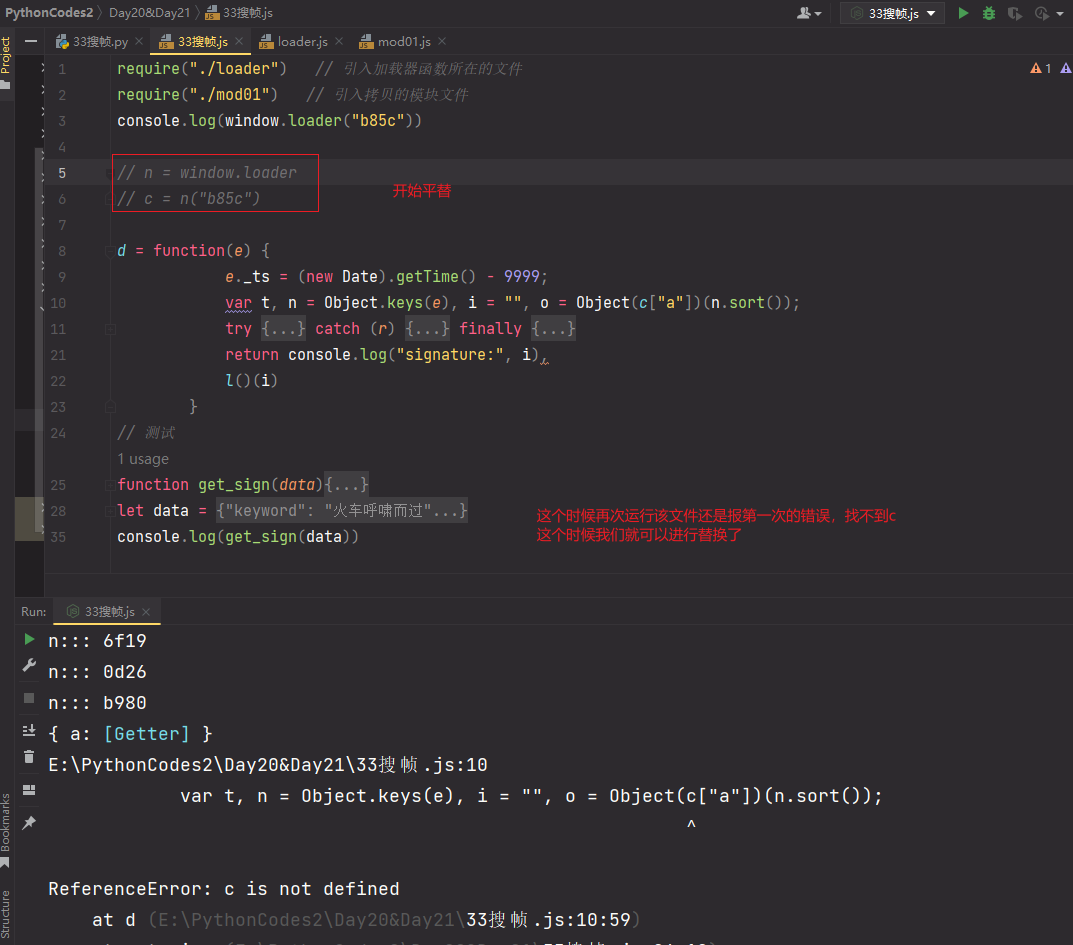Screen dimensions: 1073x945
Task: Click the '1 usage' hint
Action: pos(142,459)
